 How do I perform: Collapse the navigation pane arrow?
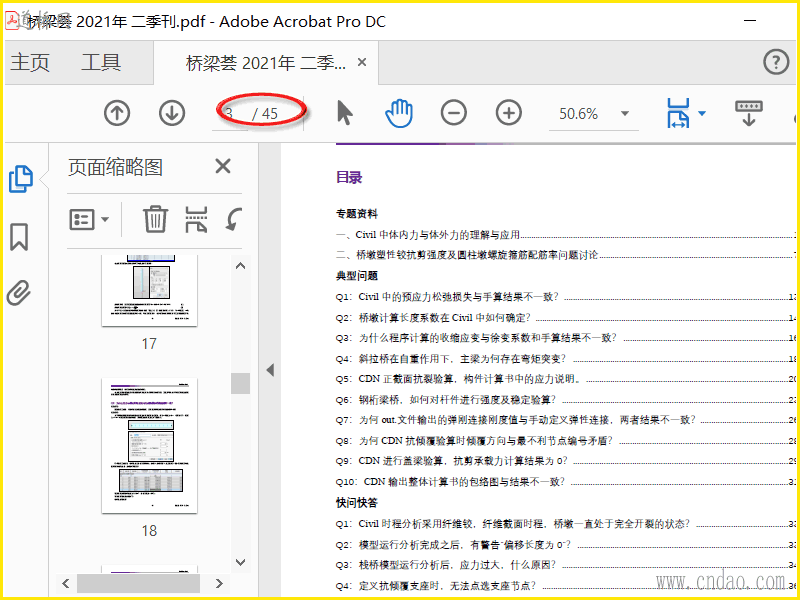[x=270, y=370]
